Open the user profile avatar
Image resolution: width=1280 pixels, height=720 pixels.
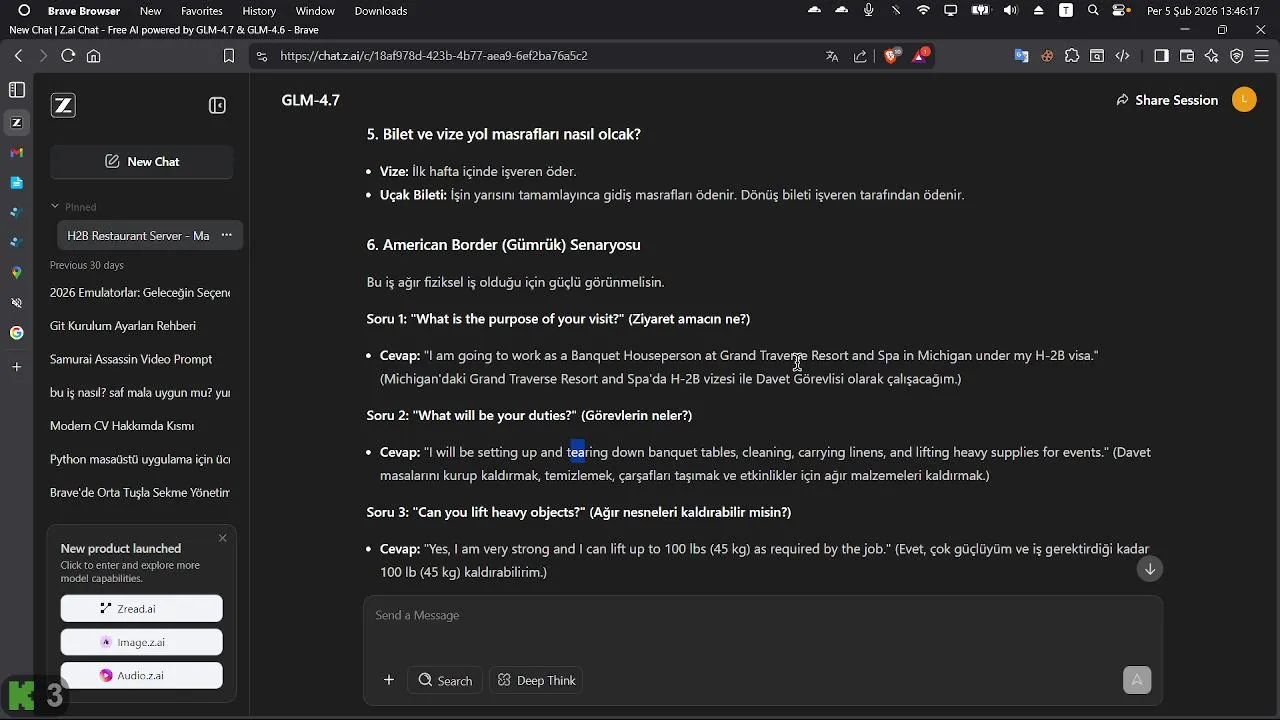click(1244, 99)
